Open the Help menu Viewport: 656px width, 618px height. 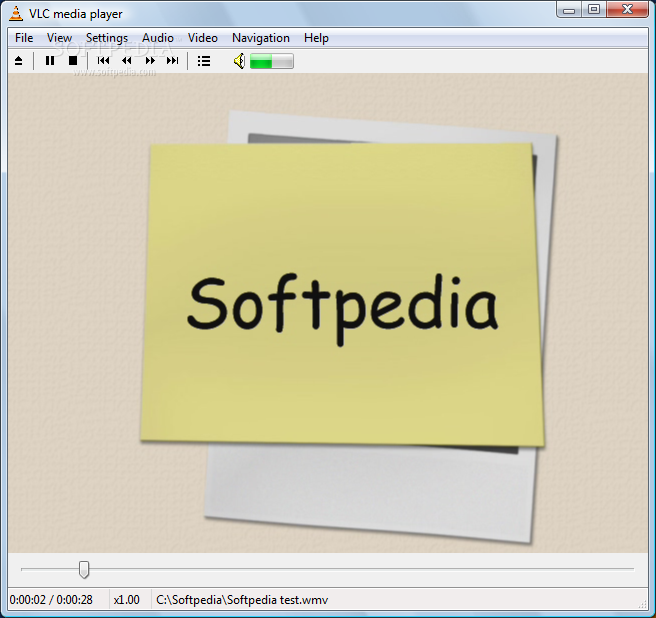tap(316, 38)
